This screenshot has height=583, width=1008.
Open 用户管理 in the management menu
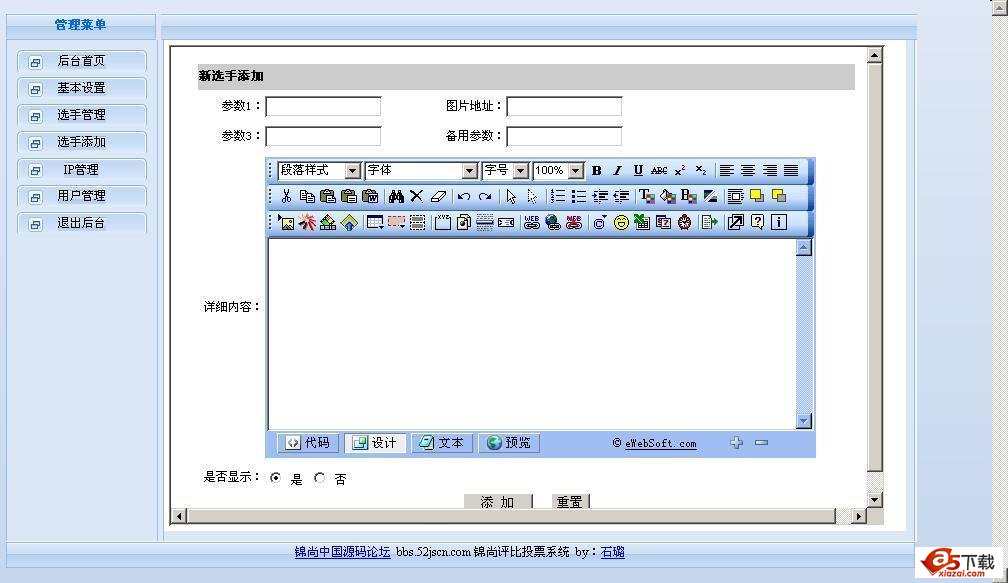[82, 196]
